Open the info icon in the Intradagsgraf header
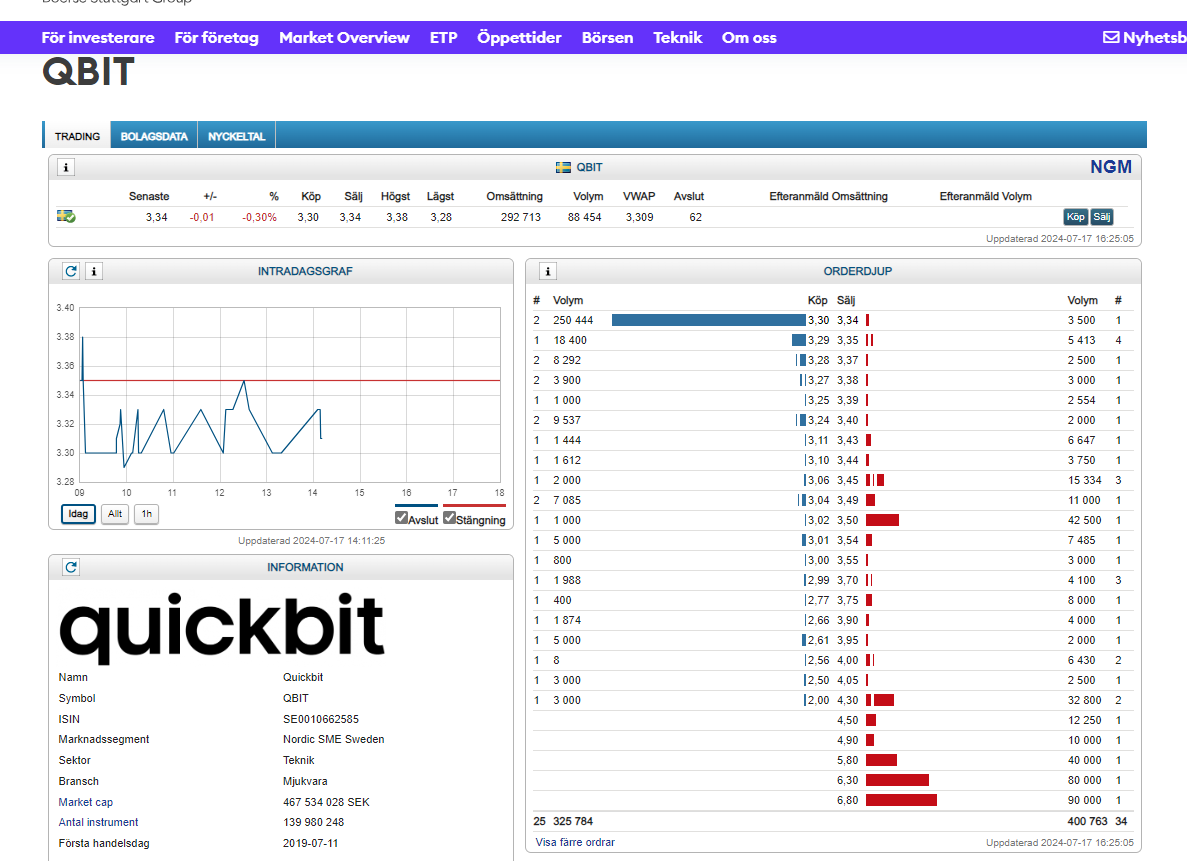 [94, 271]
